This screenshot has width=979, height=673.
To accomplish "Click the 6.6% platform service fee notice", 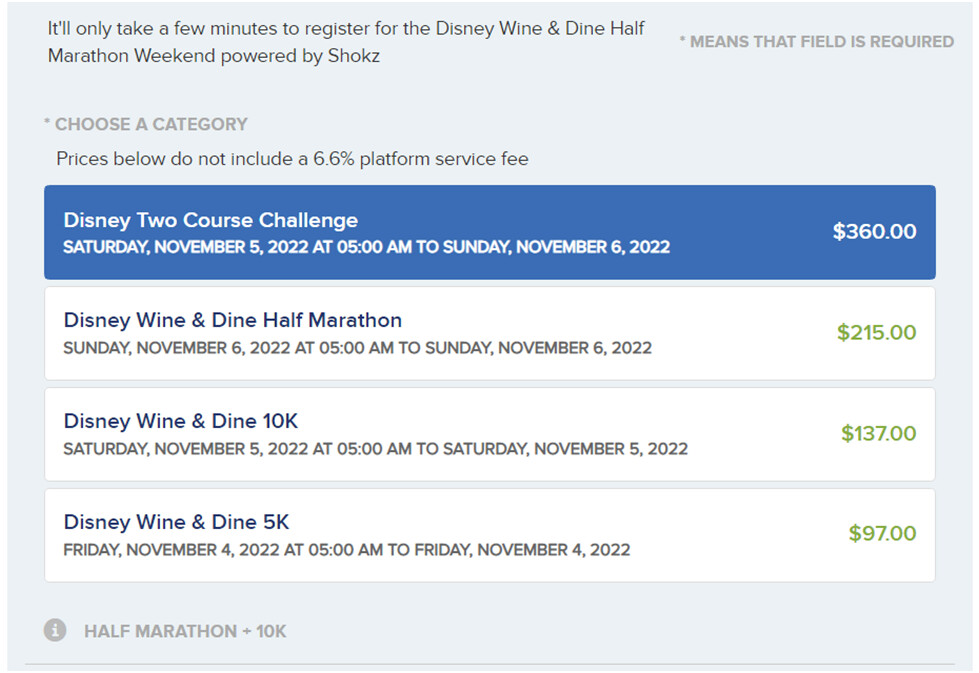I will [292, 159].
